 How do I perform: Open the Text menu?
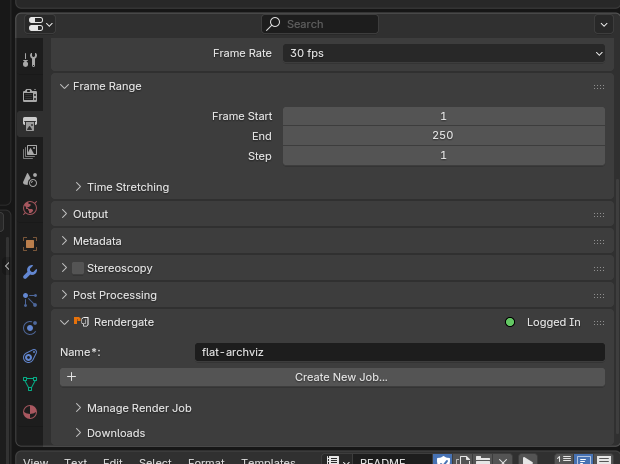tap(76, 461)
